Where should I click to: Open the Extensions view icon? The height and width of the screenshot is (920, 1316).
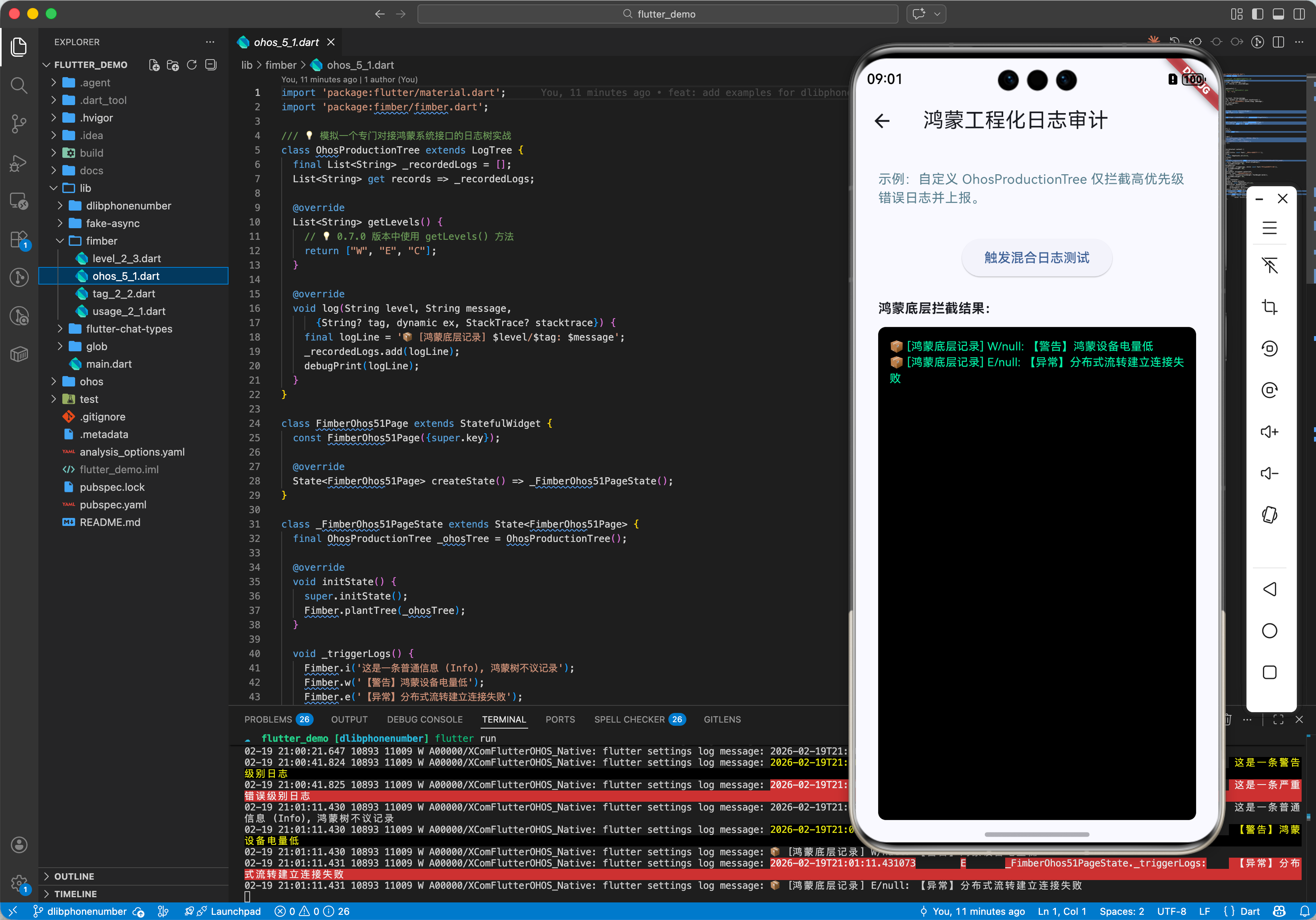[x=19, y=239]
